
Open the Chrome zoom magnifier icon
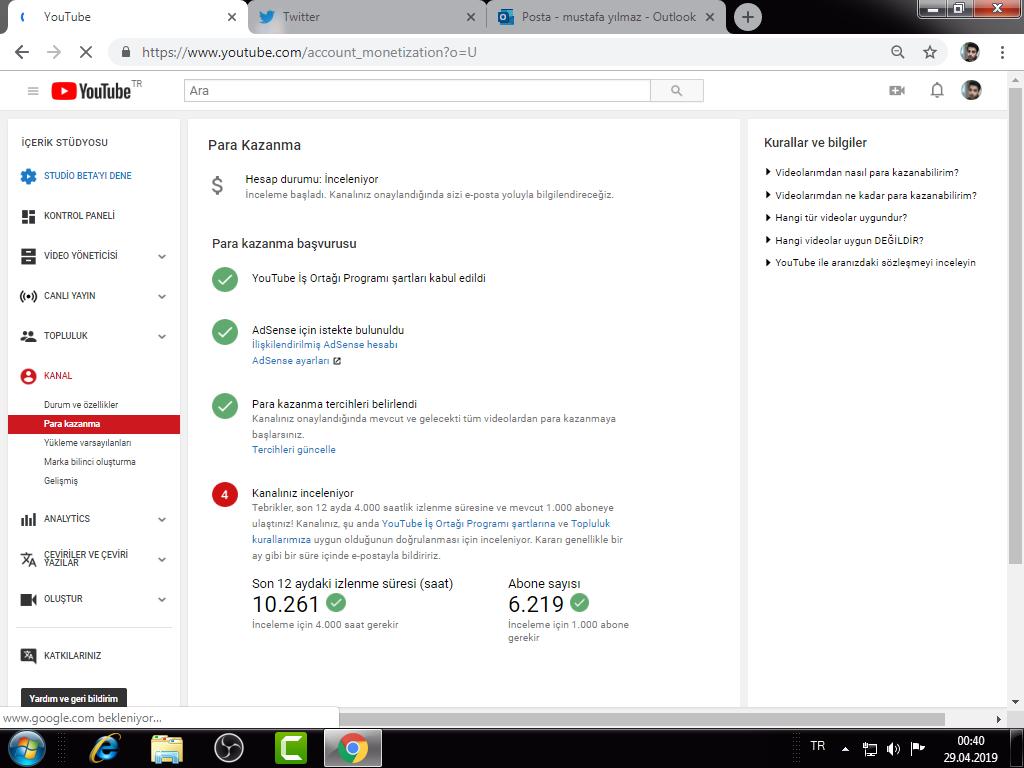pos(898,52)
